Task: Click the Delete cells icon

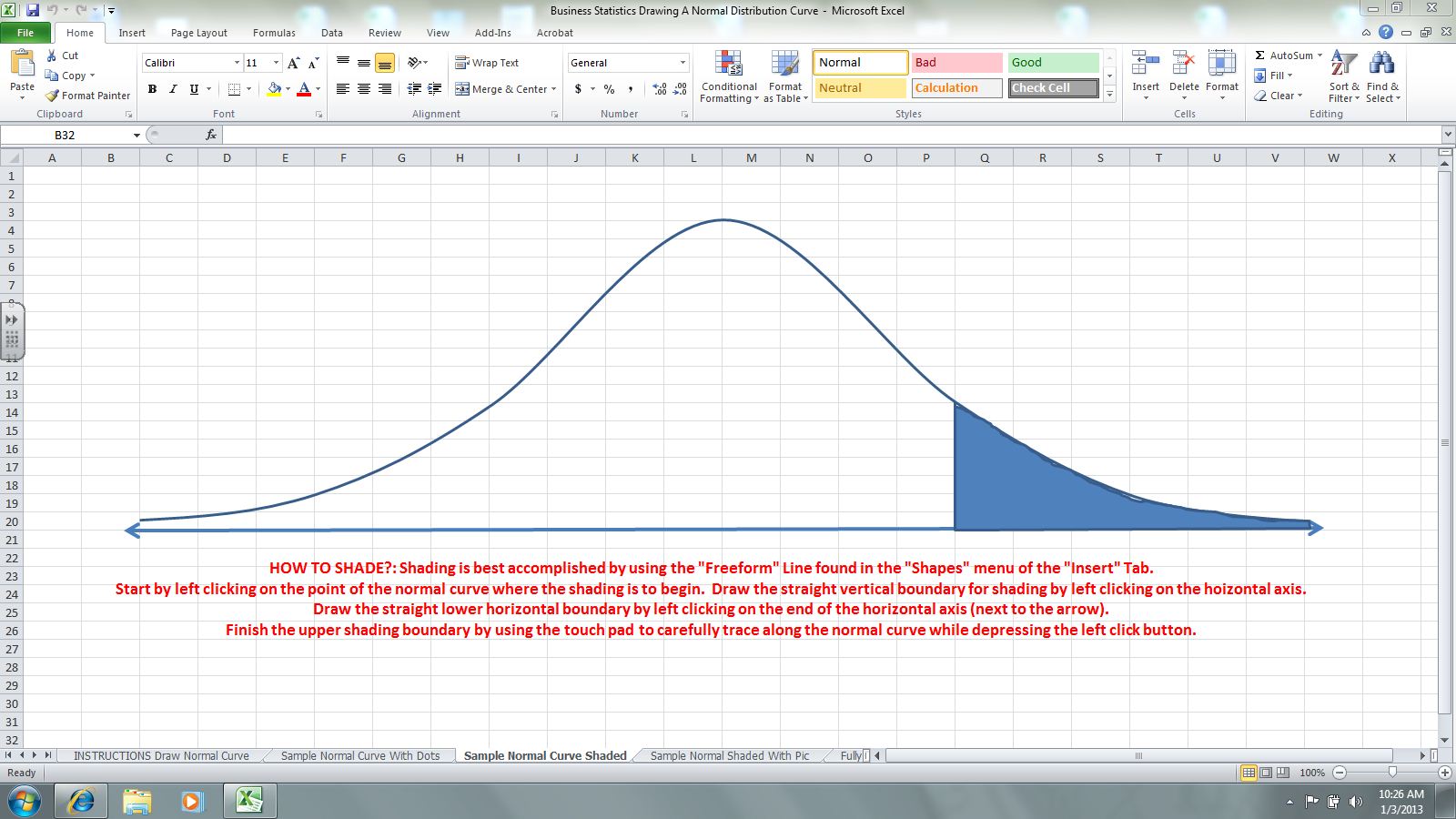Action: pos(1183,64)
